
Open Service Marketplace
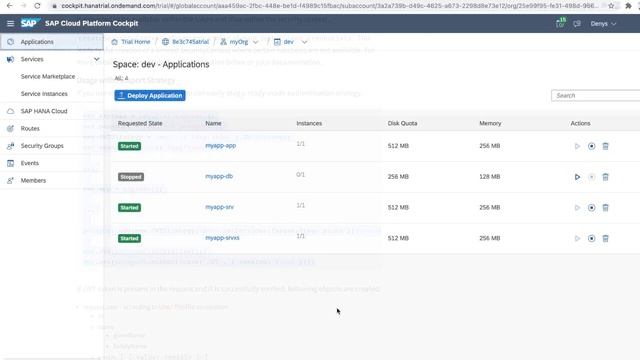[48, 76]
